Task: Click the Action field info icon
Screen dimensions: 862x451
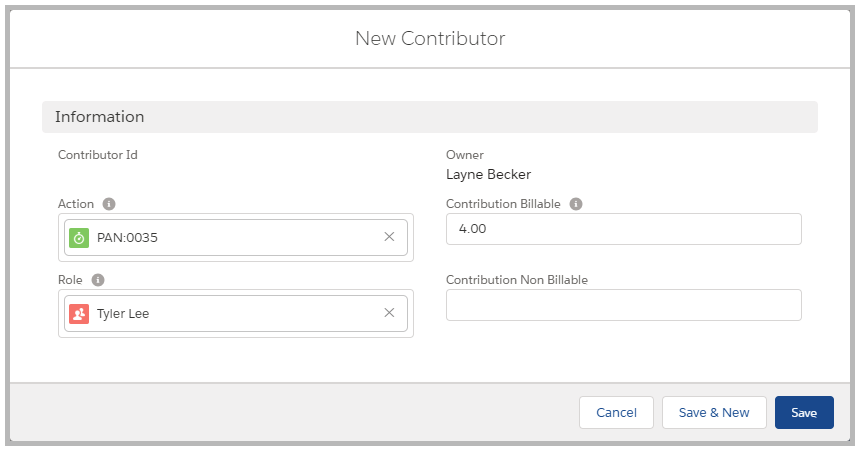Action: 109,204
